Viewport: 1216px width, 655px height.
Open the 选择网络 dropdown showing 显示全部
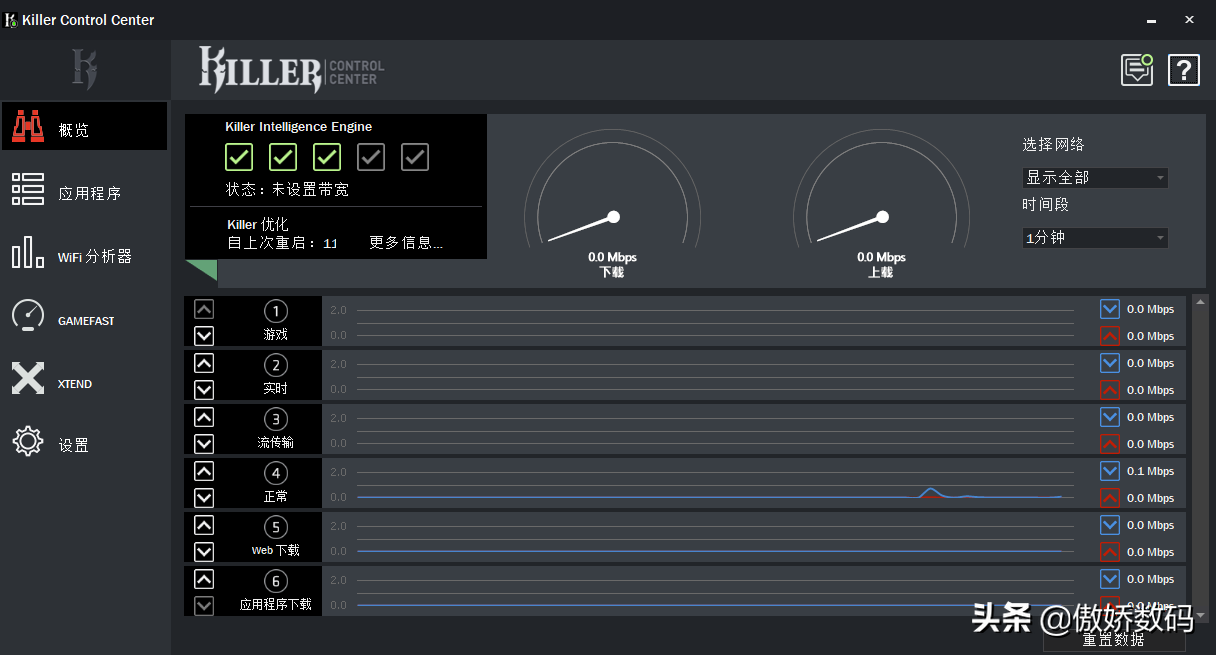1095,178
